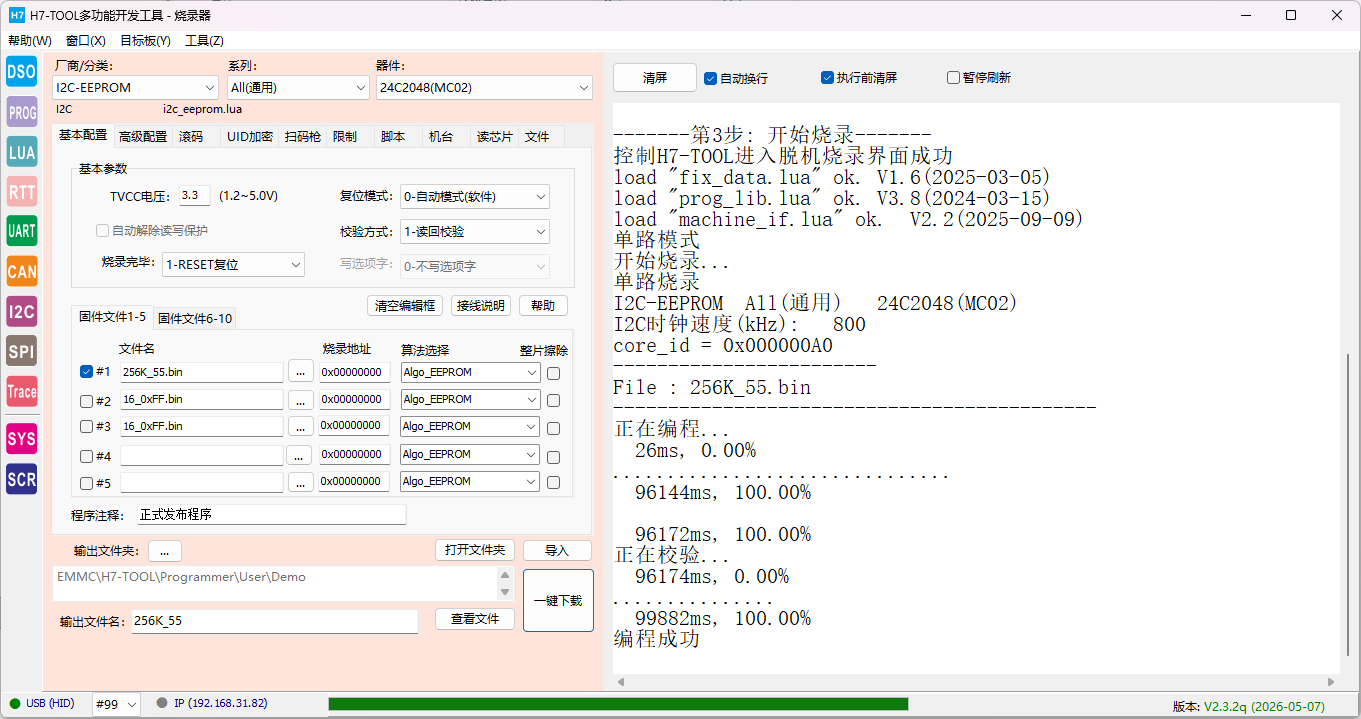
Task: Switch to the UART tool
Action: 21,231
